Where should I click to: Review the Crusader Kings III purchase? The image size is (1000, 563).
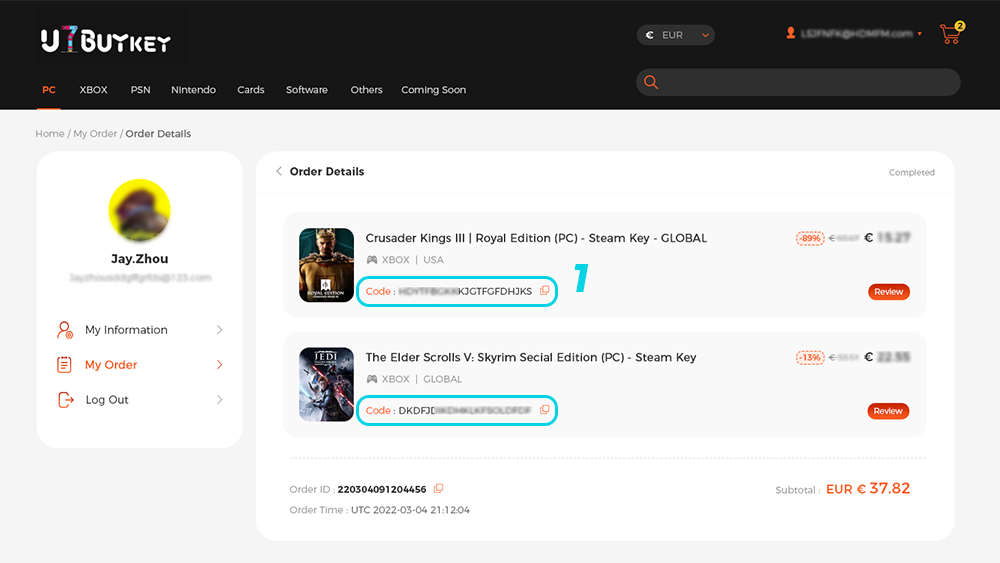(x=888, y=291)
